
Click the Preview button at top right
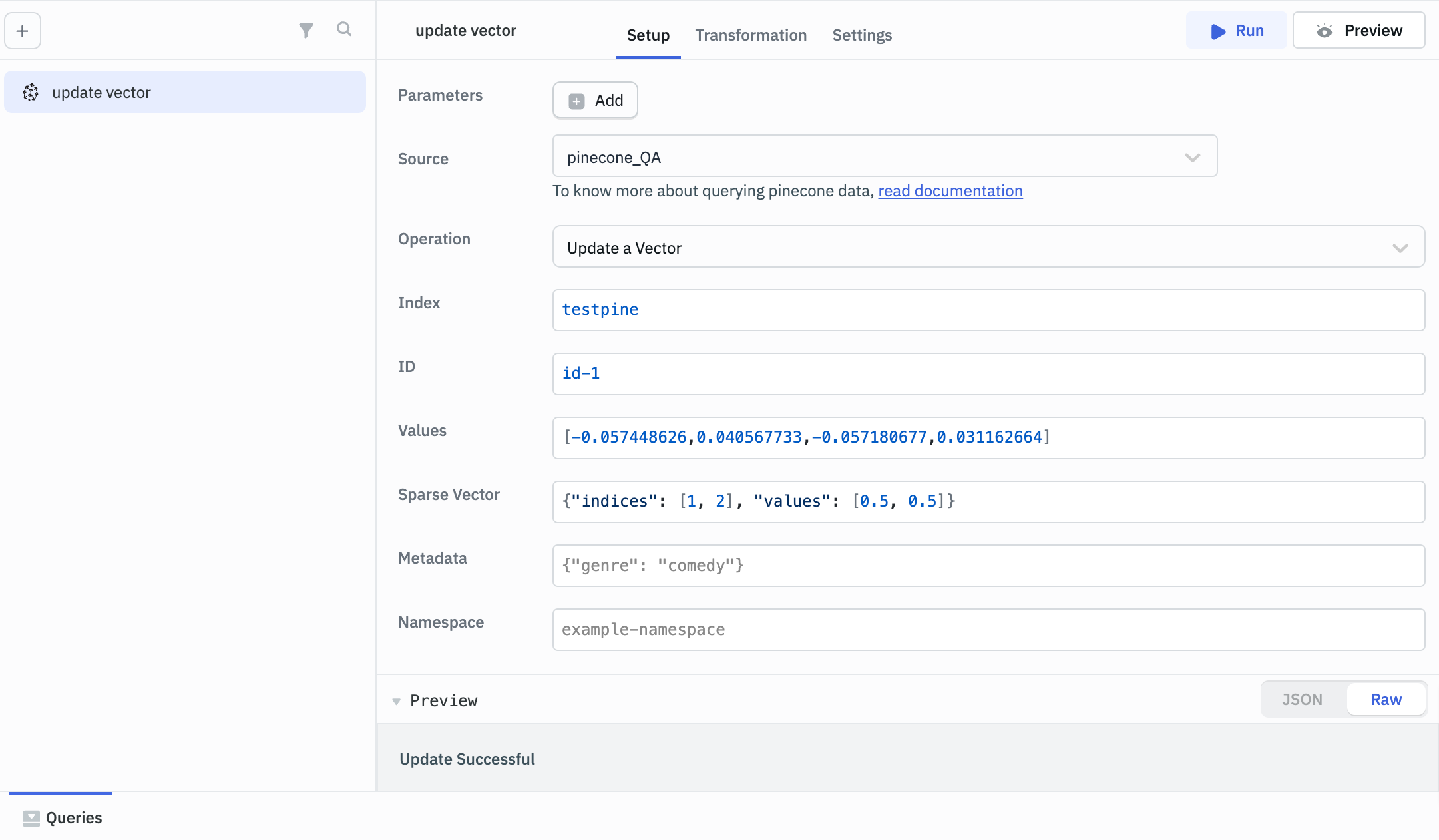tap(1358, 31)
